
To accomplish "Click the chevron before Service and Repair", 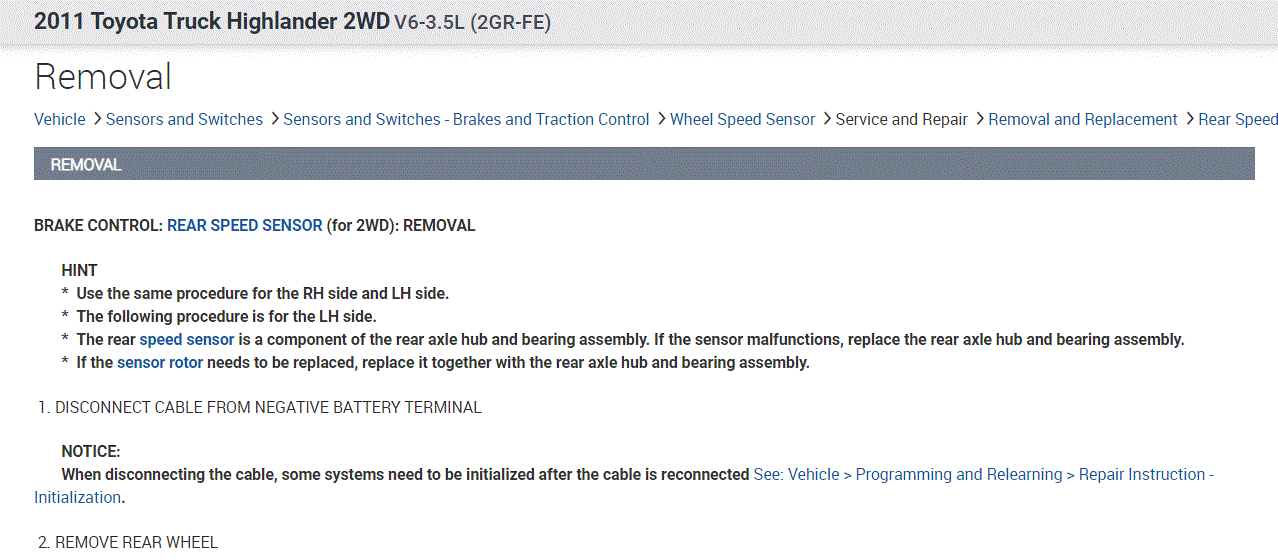I will pyautogui.click(x=827, y=119).
